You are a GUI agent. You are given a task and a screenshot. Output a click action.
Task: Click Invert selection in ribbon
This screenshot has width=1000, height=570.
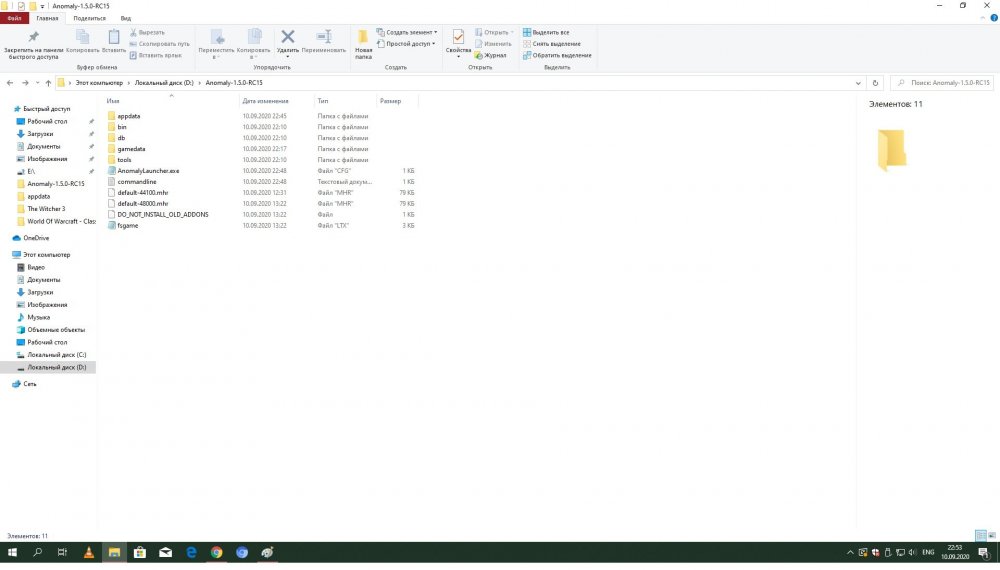click(561, 56)
